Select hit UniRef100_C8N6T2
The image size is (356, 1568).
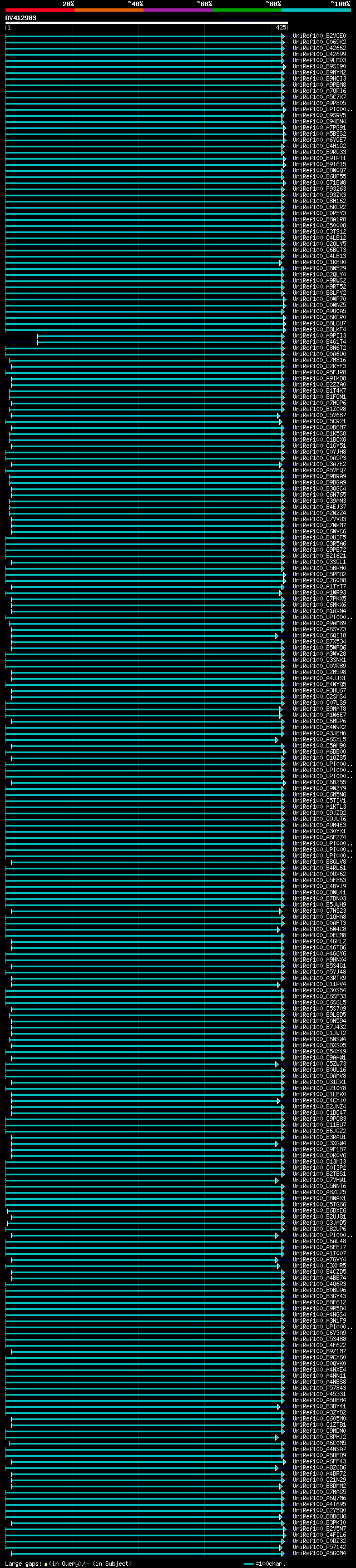[x=319, y=348]
